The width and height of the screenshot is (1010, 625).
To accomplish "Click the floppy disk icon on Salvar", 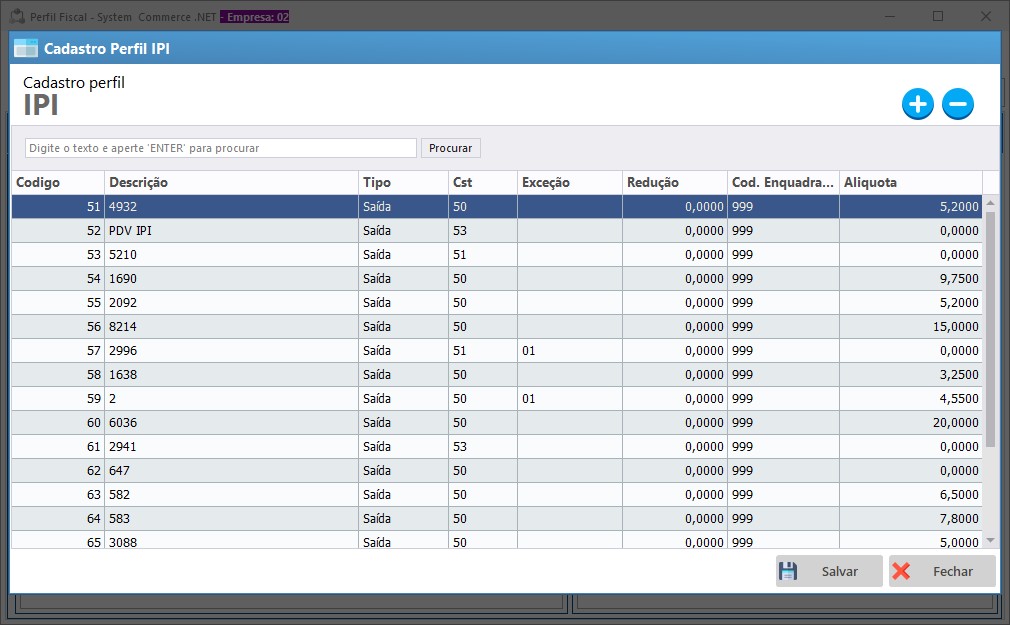I will [x=788, y=571].
